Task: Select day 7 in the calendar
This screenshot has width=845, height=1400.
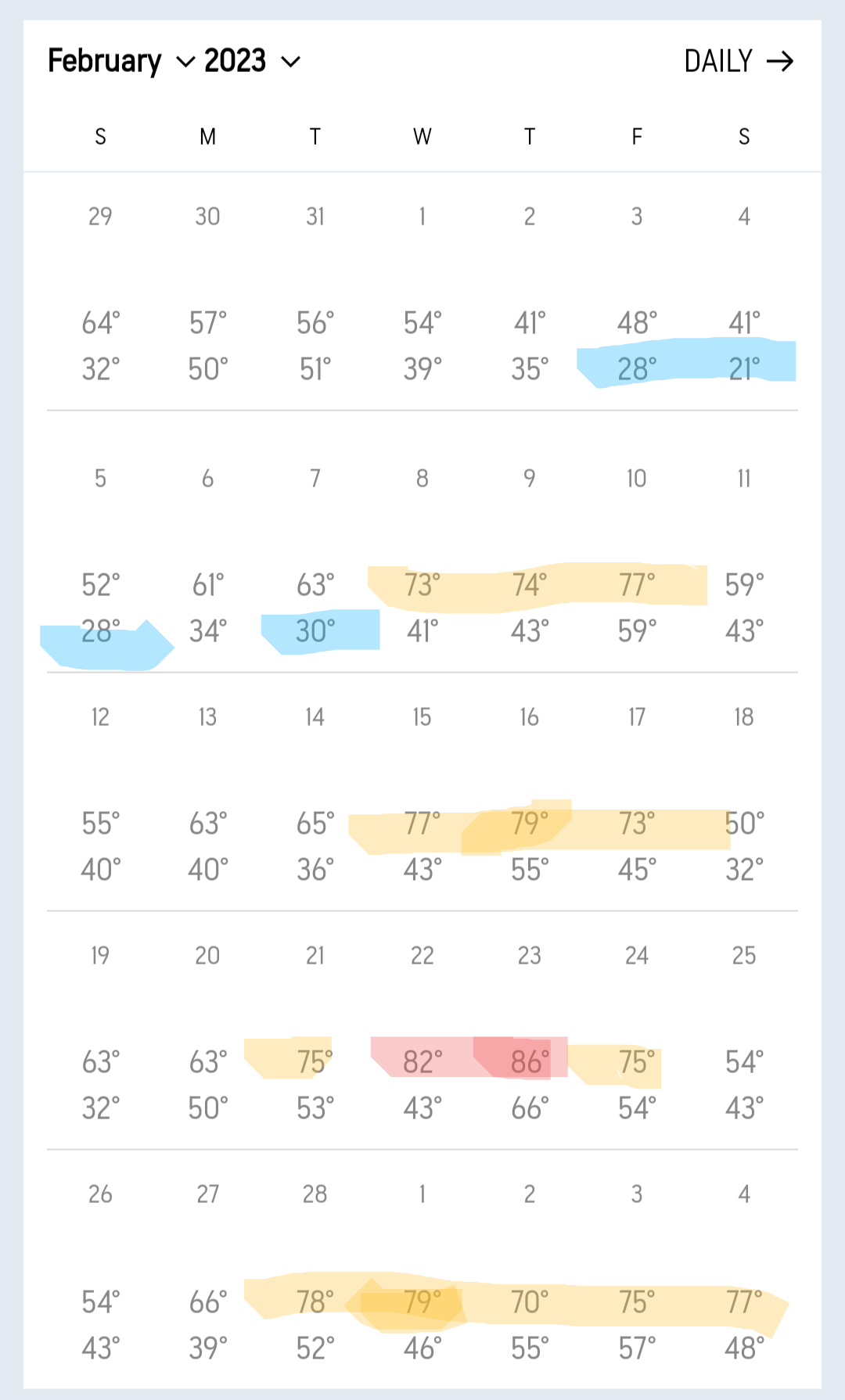Action: 315,479
